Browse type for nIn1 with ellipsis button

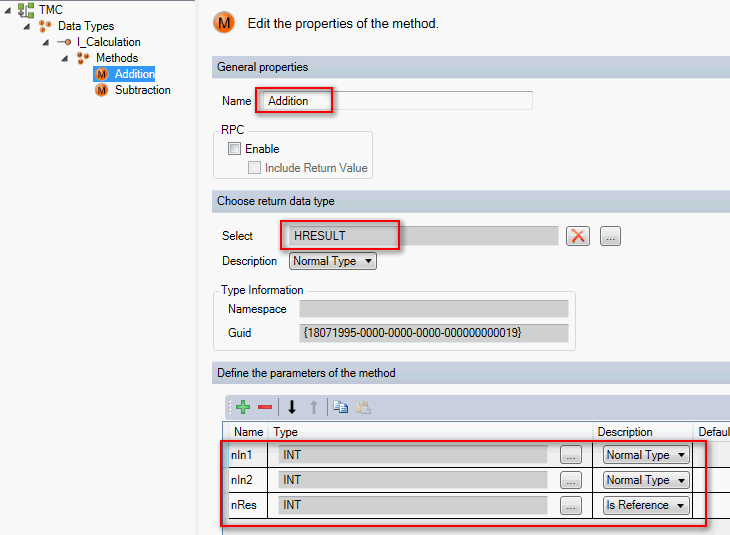(571, 455)
